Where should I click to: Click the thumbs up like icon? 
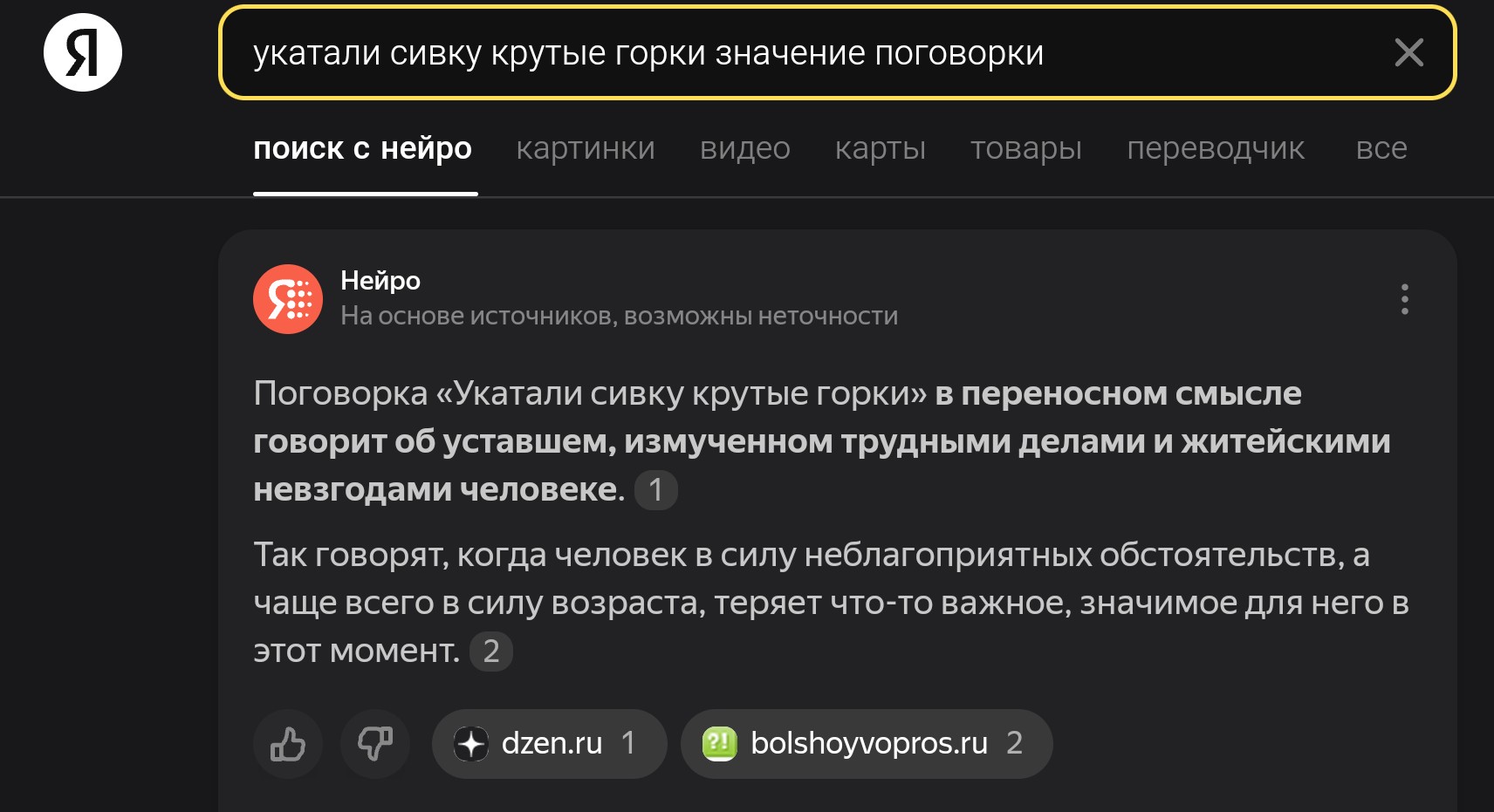tap(288, 744)
